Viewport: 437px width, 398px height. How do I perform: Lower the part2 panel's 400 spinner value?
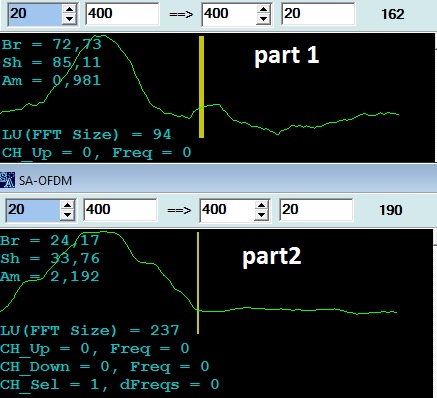(x=261, y=215)
